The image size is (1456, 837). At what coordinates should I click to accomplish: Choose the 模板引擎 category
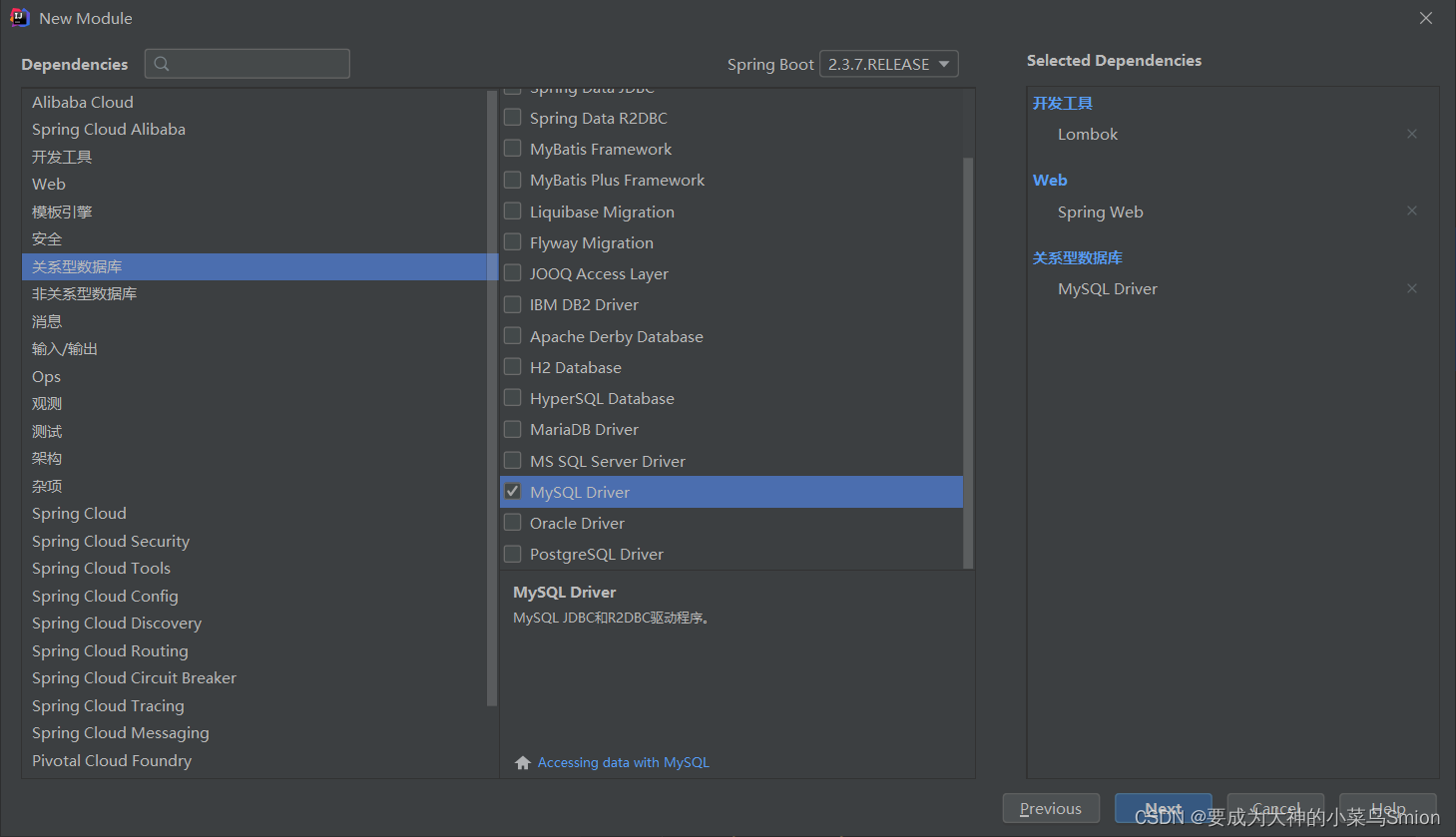tap(253, 211)
